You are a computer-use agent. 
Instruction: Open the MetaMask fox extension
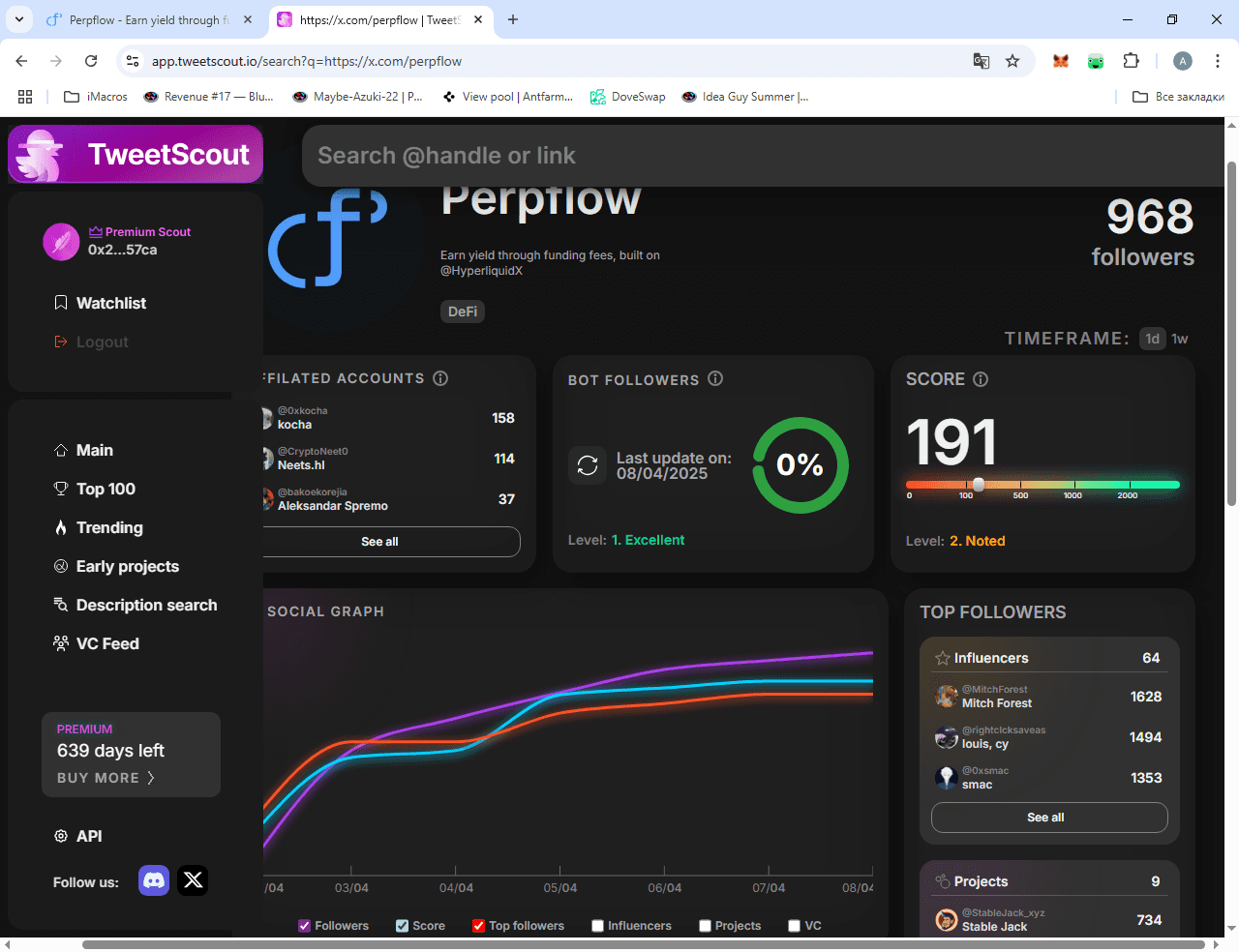click(x=1061, y=61)
